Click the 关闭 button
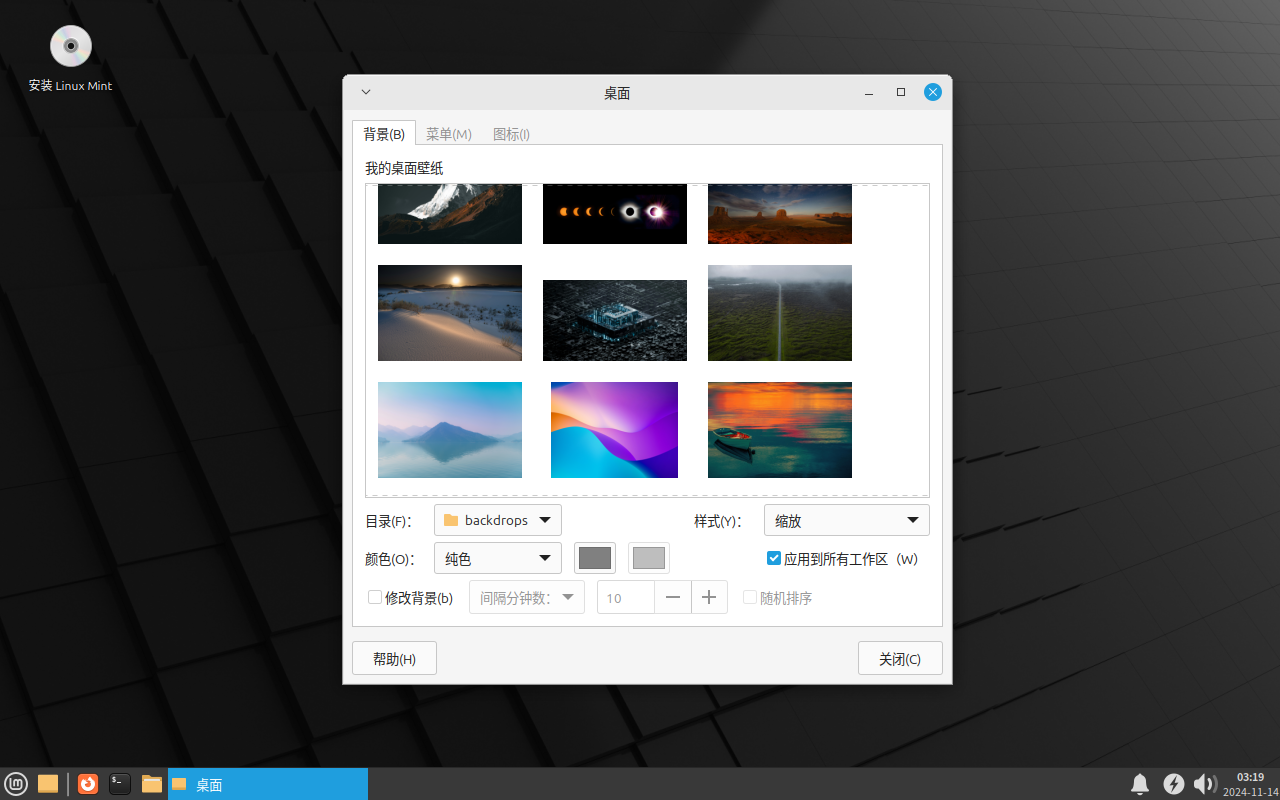 pos(900,658)
